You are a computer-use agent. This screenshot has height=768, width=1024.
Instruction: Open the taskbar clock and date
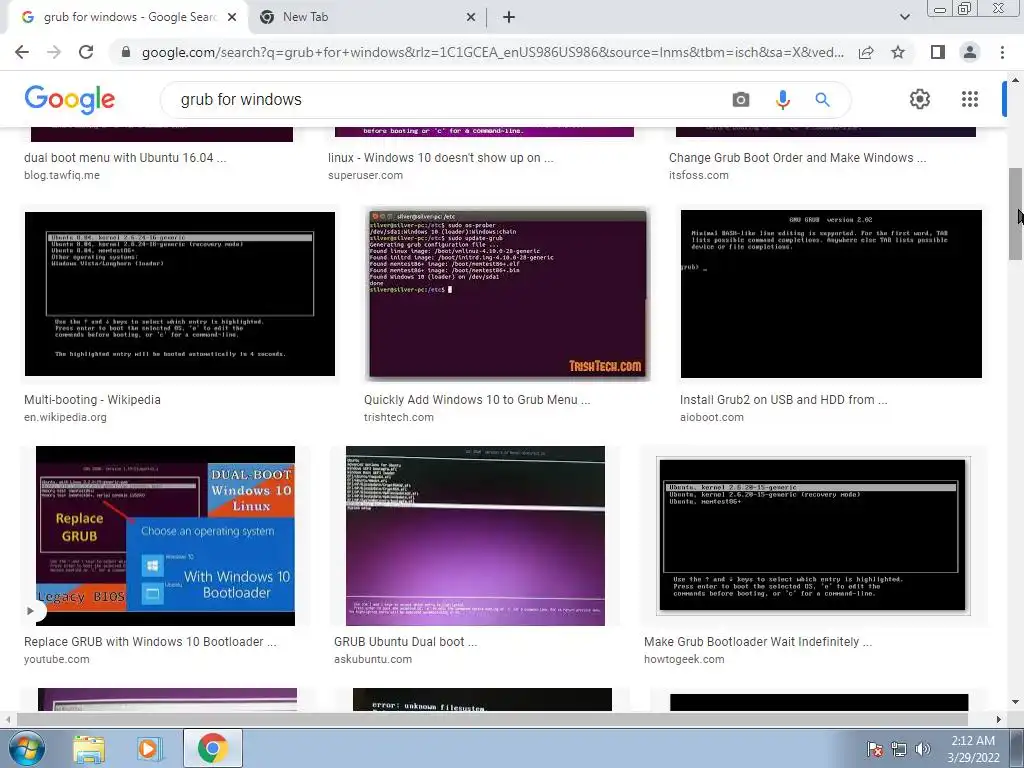[973, 749]
